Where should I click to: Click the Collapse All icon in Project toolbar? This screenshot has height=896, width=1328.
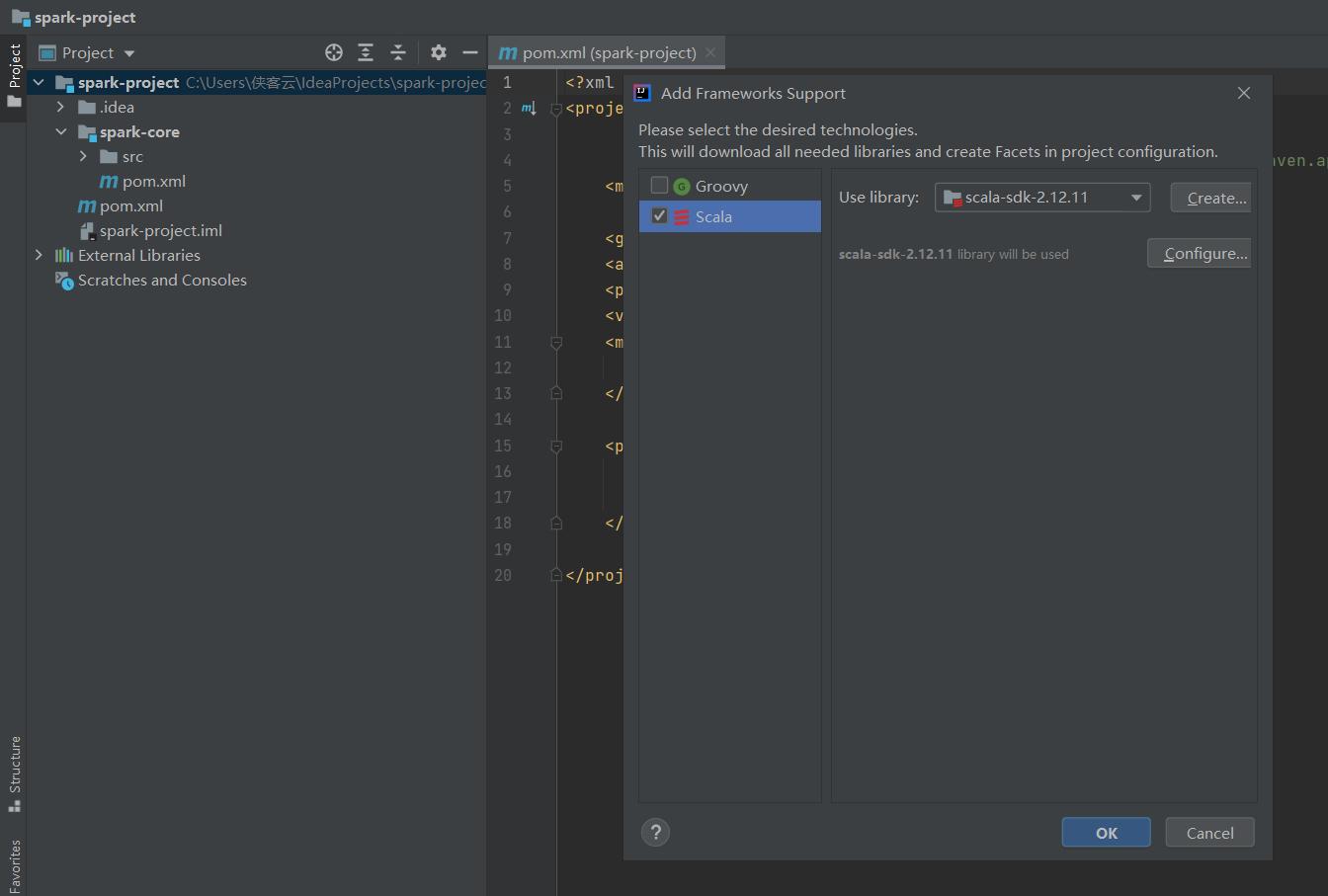tap(398, 52)
